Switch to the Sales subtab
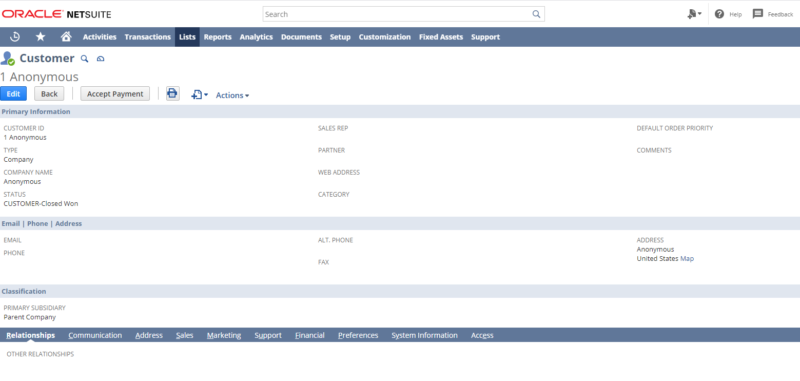 [185, 335]
